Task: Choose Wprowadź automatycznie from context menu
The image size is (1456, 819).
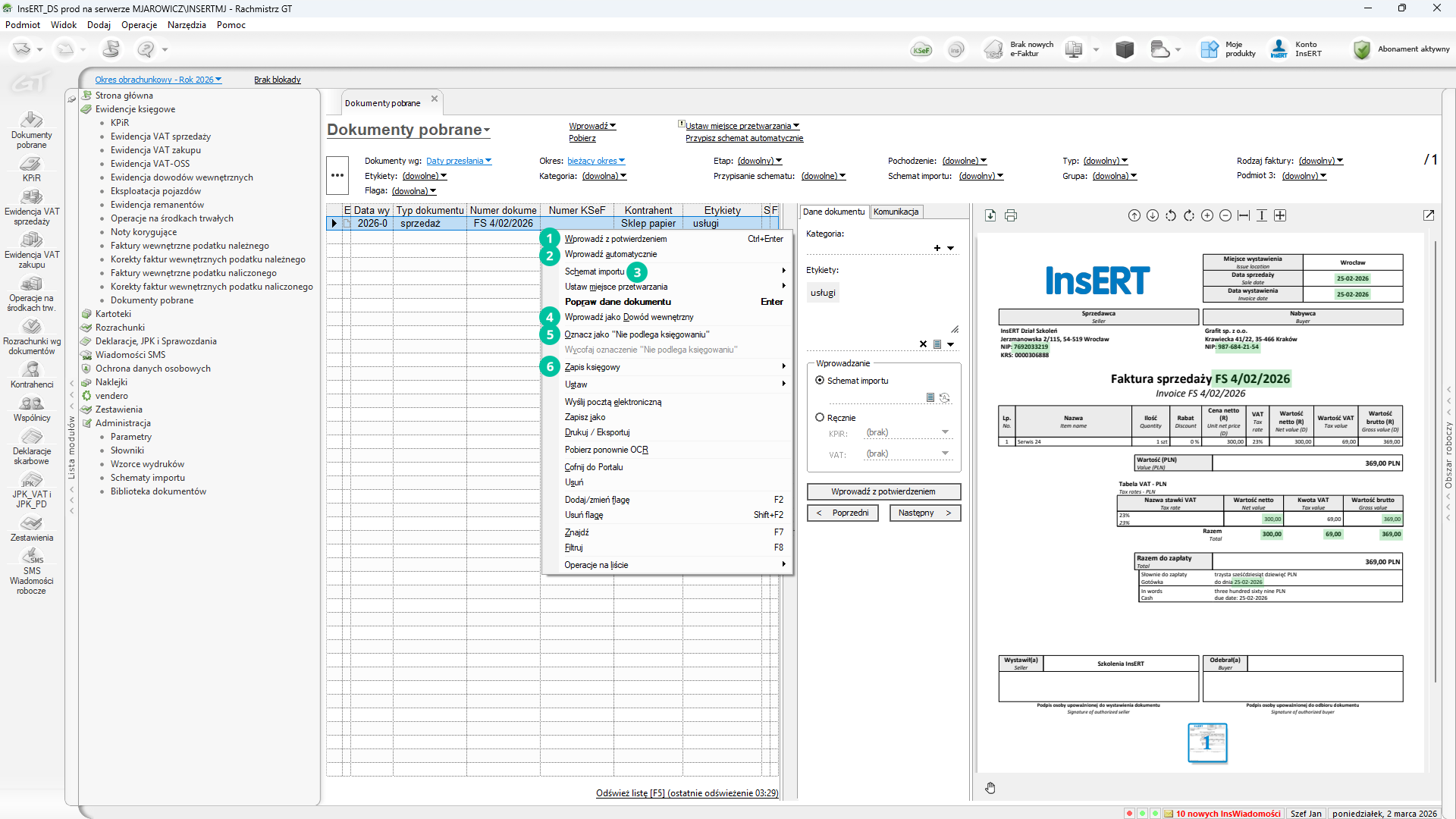Action: 610,255
